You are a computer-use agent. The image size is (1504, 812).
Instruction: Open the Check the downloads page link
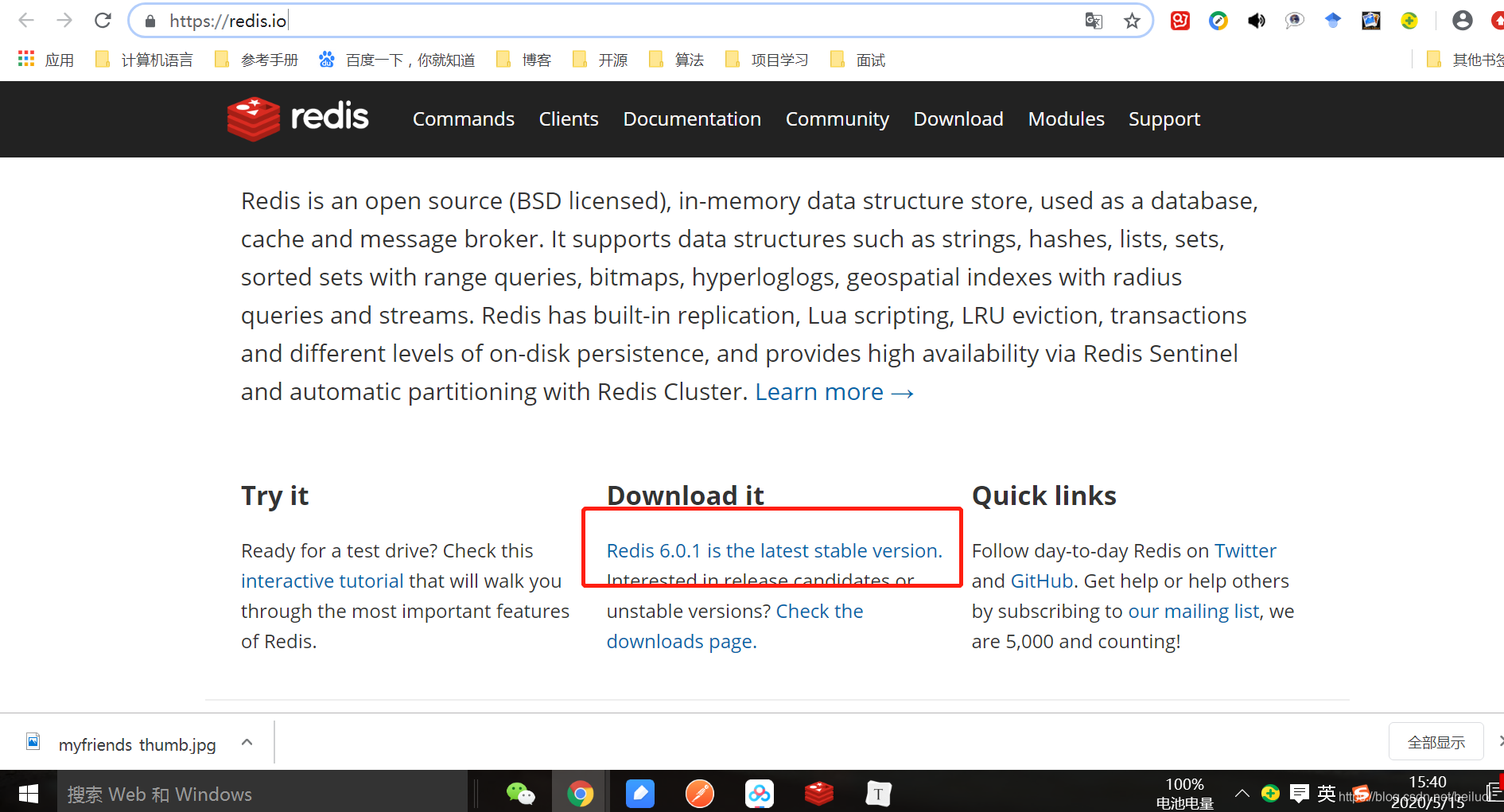(734, 626)
